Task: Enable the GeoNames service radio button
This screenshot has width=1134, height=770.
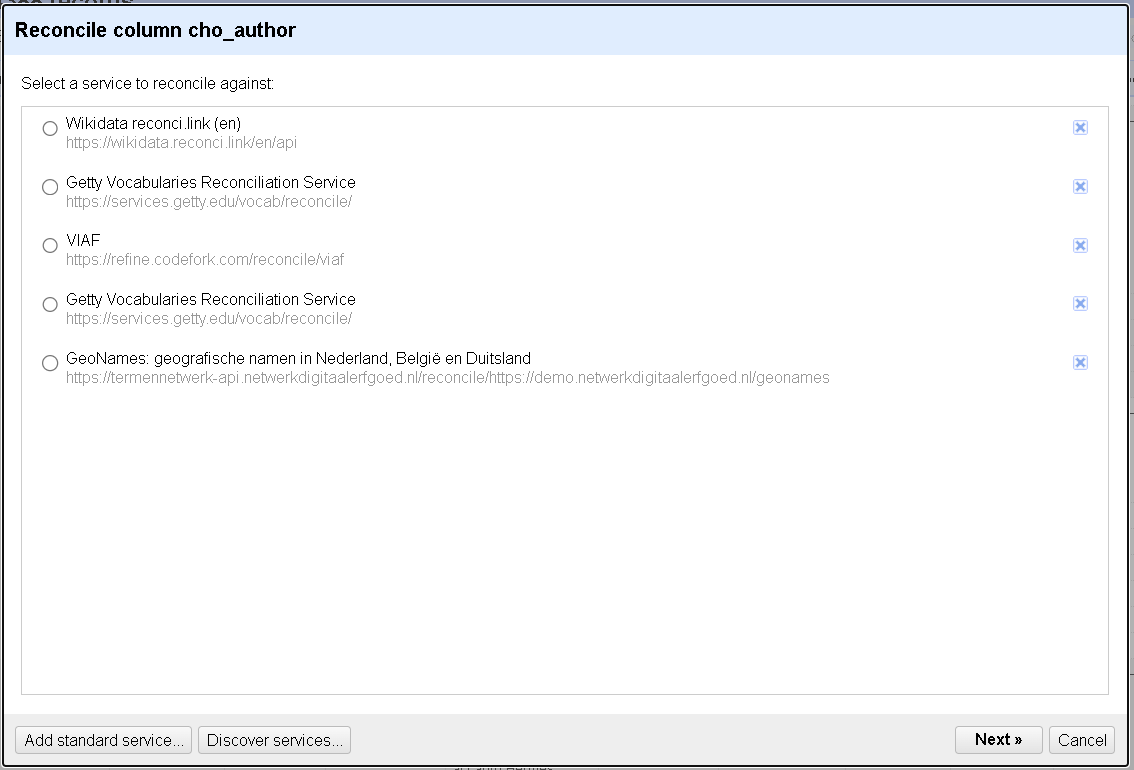Action: pos(50,363)
